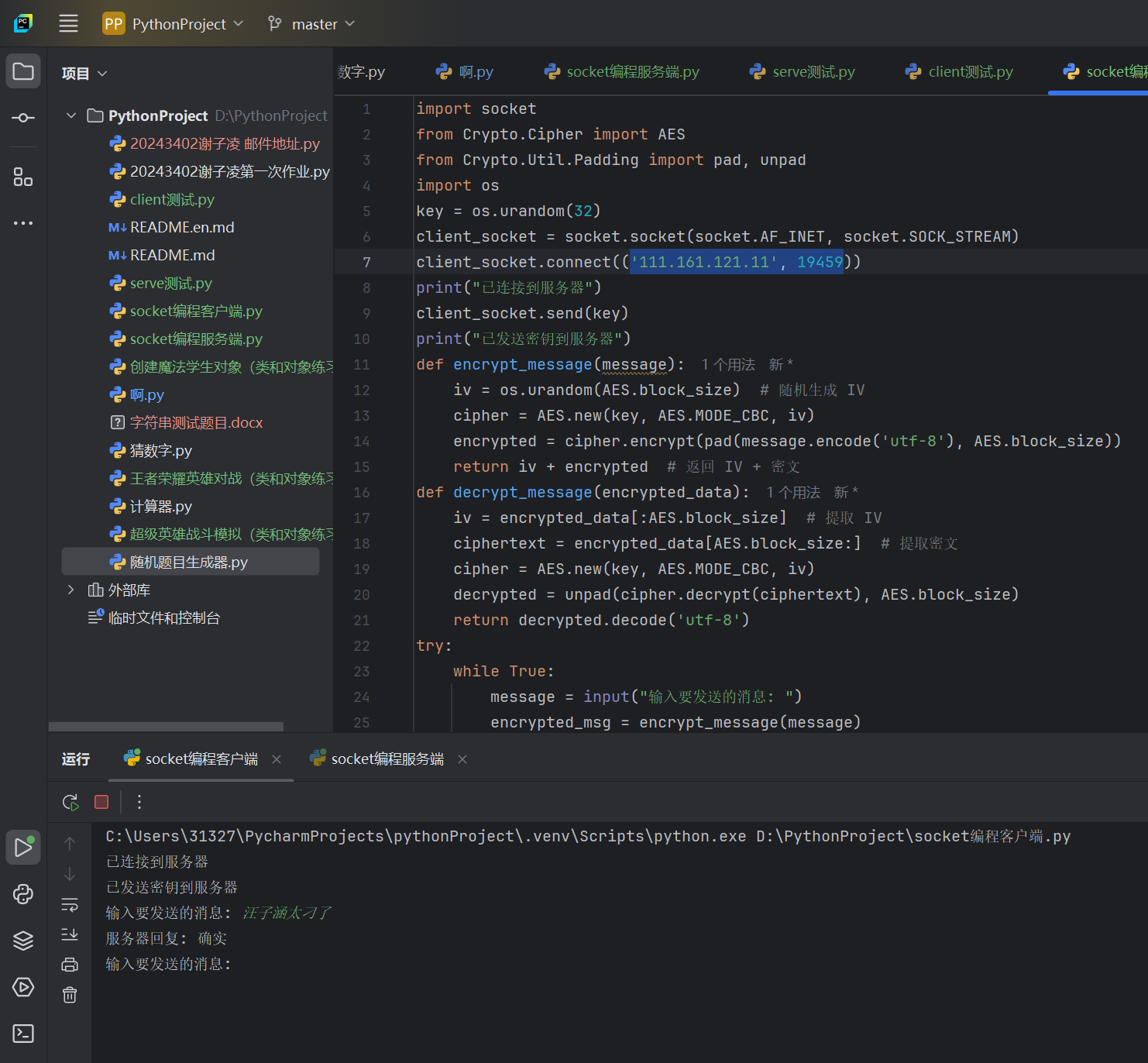Open more run options menu
1148x1063 pixels.
pyautogui.click(x=139, y=802)
